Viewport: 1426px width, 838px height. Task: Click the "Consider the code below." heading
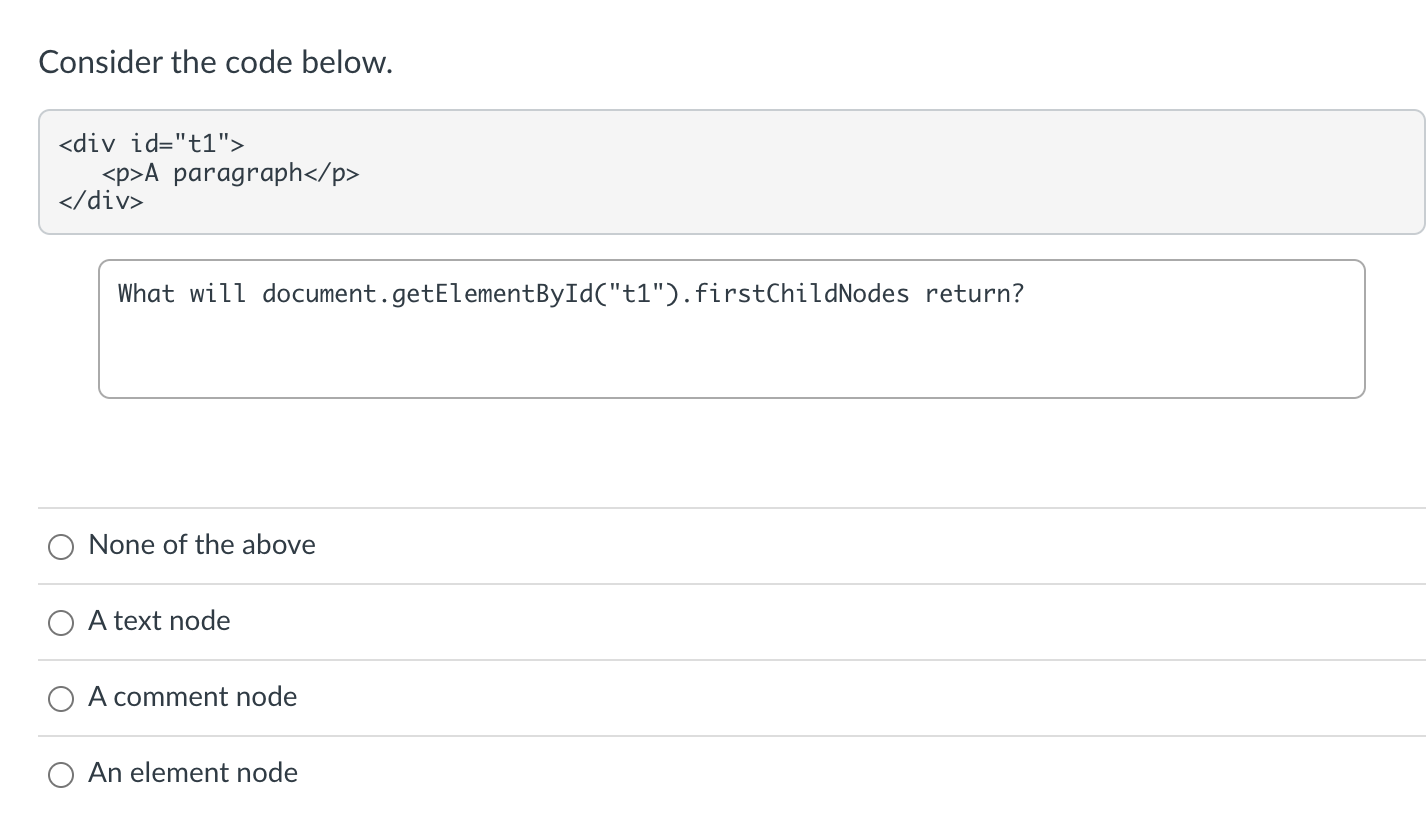click(216, 63)
